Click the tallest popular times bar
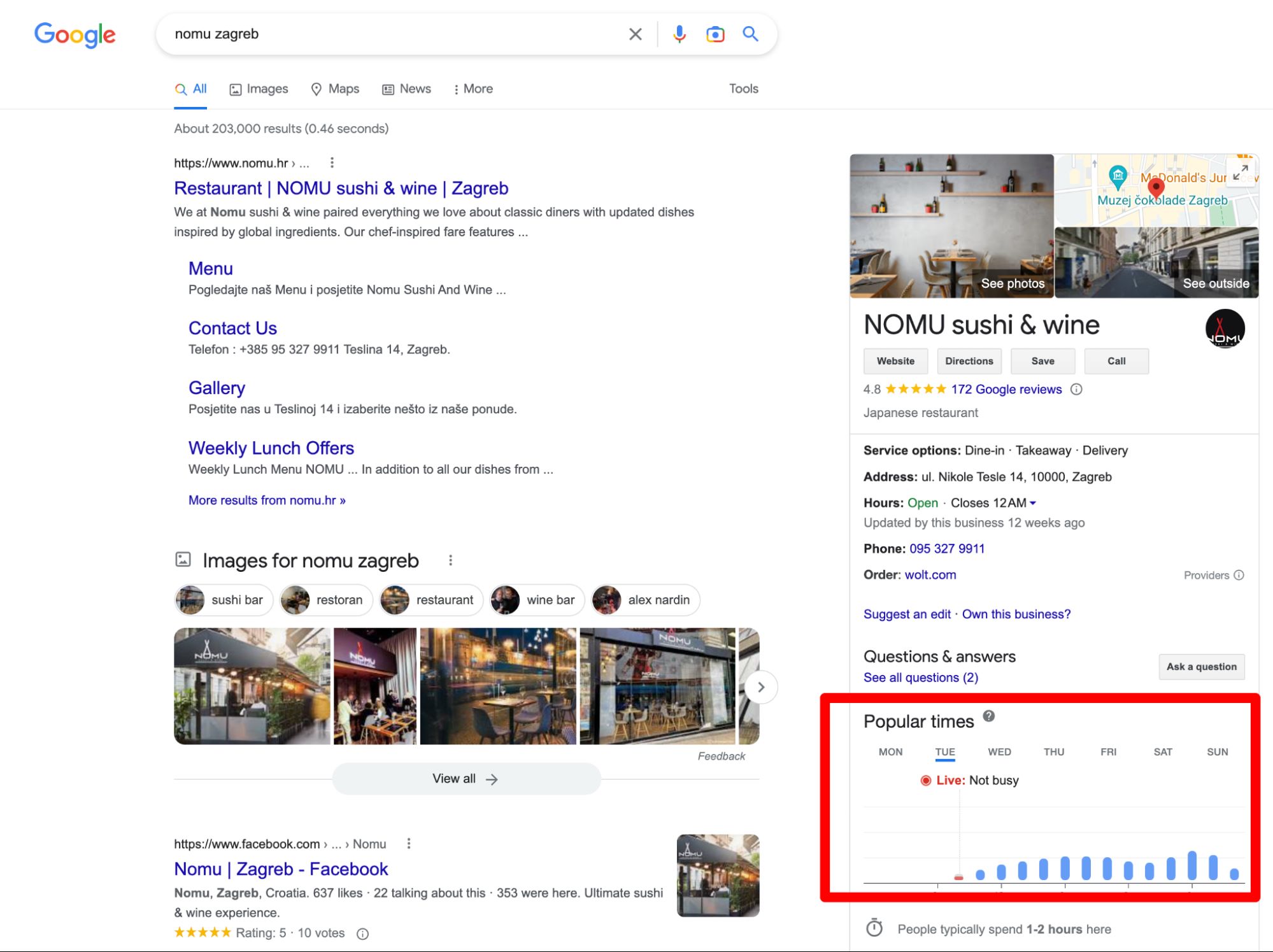 1191,865
